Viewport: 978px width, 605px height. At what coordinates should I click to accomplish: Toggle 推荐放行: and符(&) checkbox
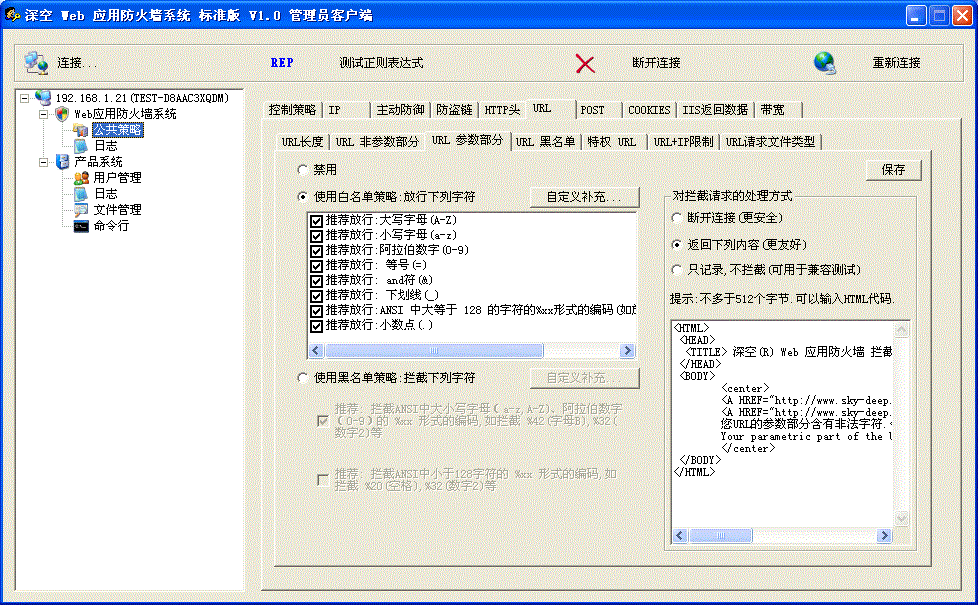tap(316, 281)
